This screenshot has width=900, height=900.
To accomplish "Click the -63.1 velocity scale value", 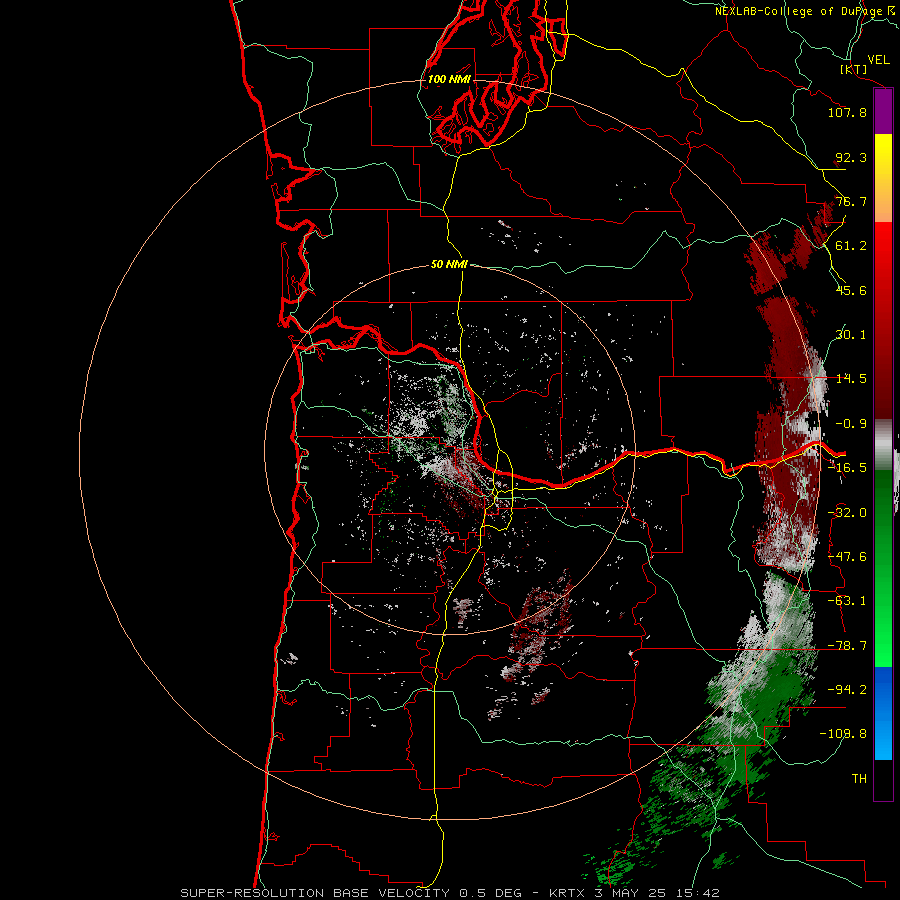I will click(847, 601).
